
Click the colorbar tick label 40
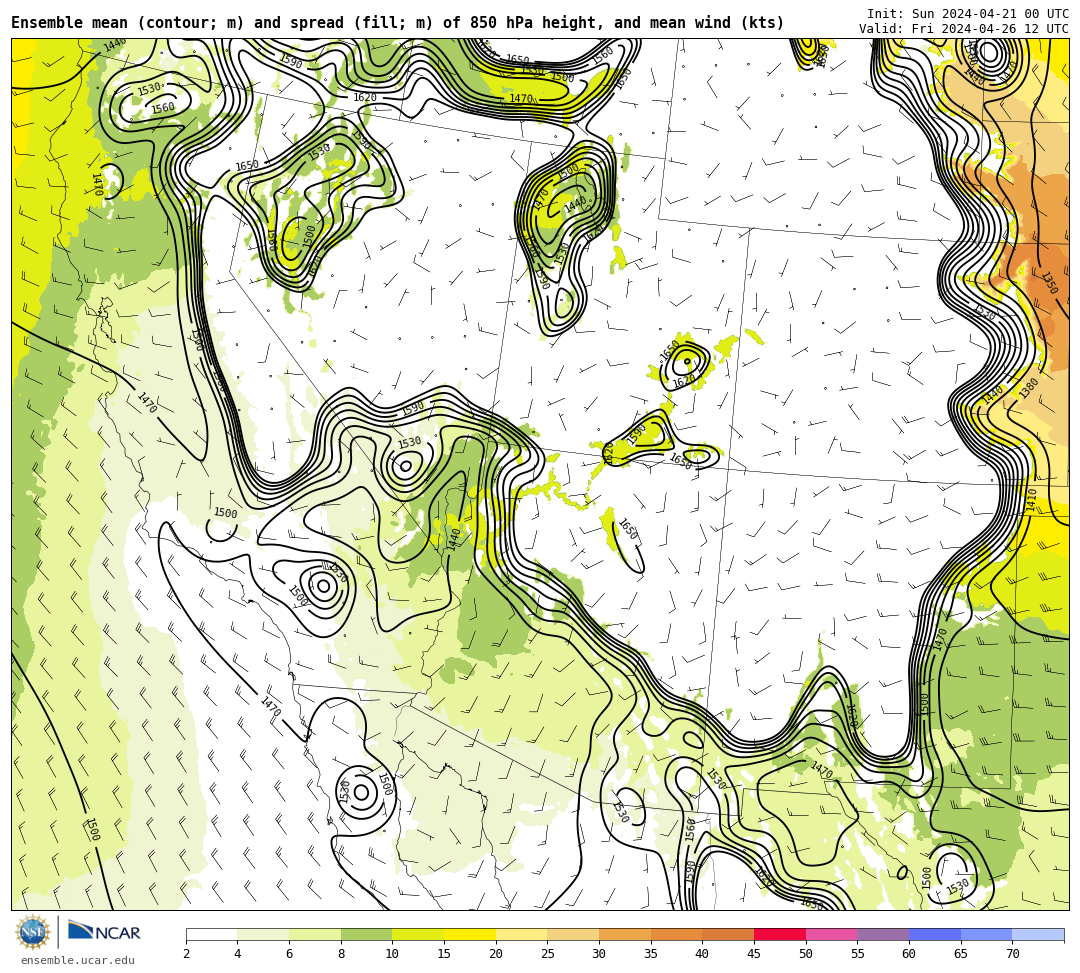click(x=703, y=954)
